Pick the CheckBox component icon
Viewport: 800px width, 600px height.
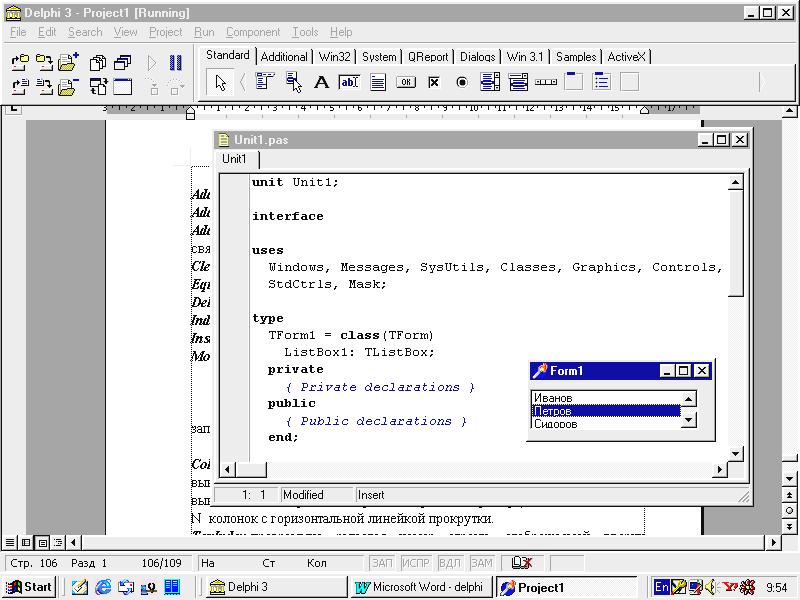(x=434, y=82)
